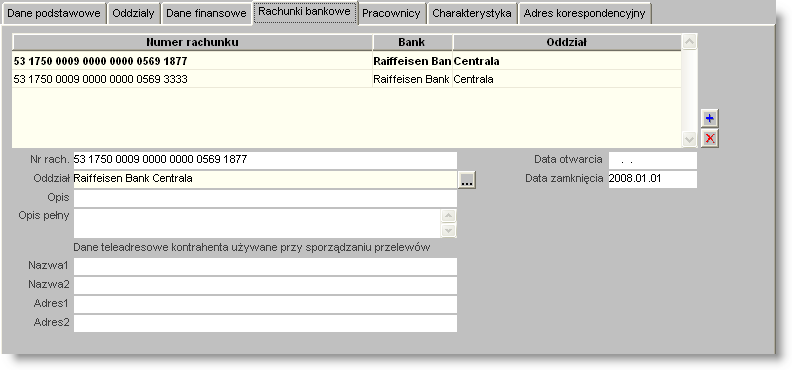Sort by Numer rachunku column header

[192, 42]
